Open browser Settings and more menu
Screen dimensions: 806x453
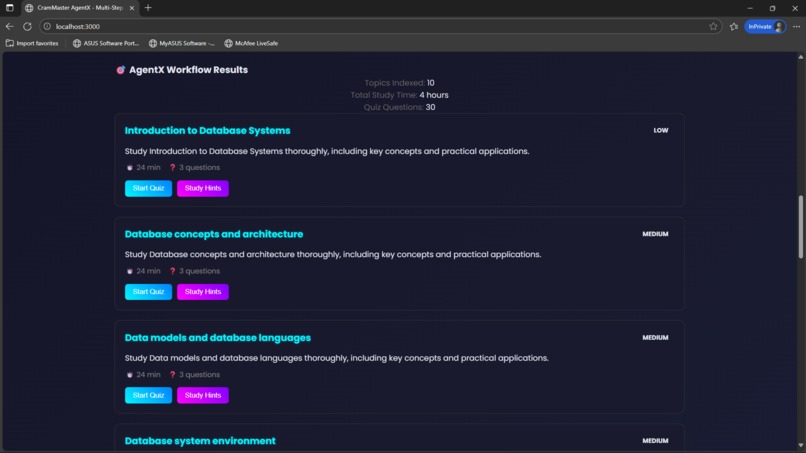coord(796,26)
